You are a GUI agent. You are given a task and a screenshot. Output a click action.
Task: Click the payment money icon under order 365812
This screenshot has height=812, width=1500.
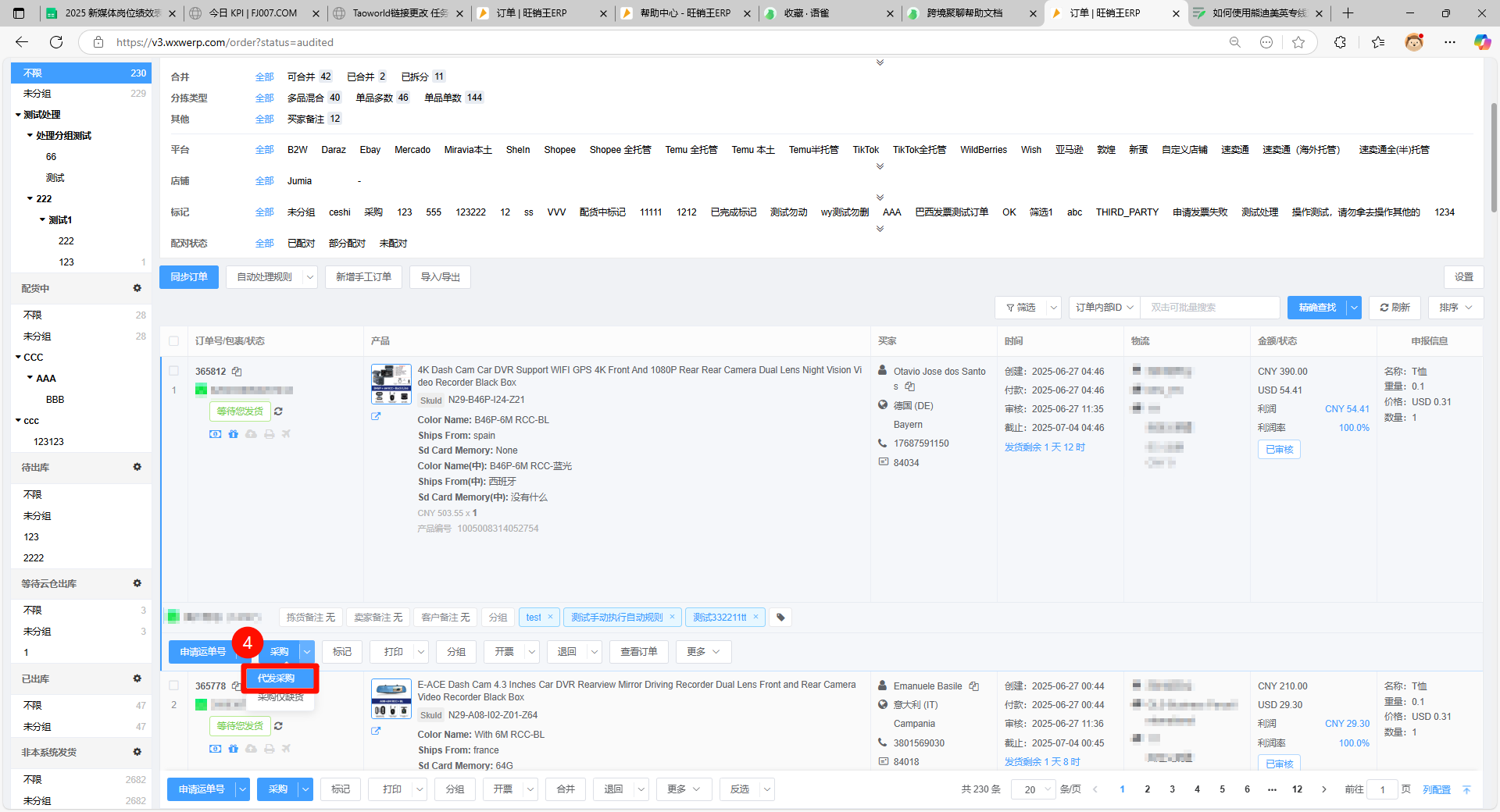[215, 434]
